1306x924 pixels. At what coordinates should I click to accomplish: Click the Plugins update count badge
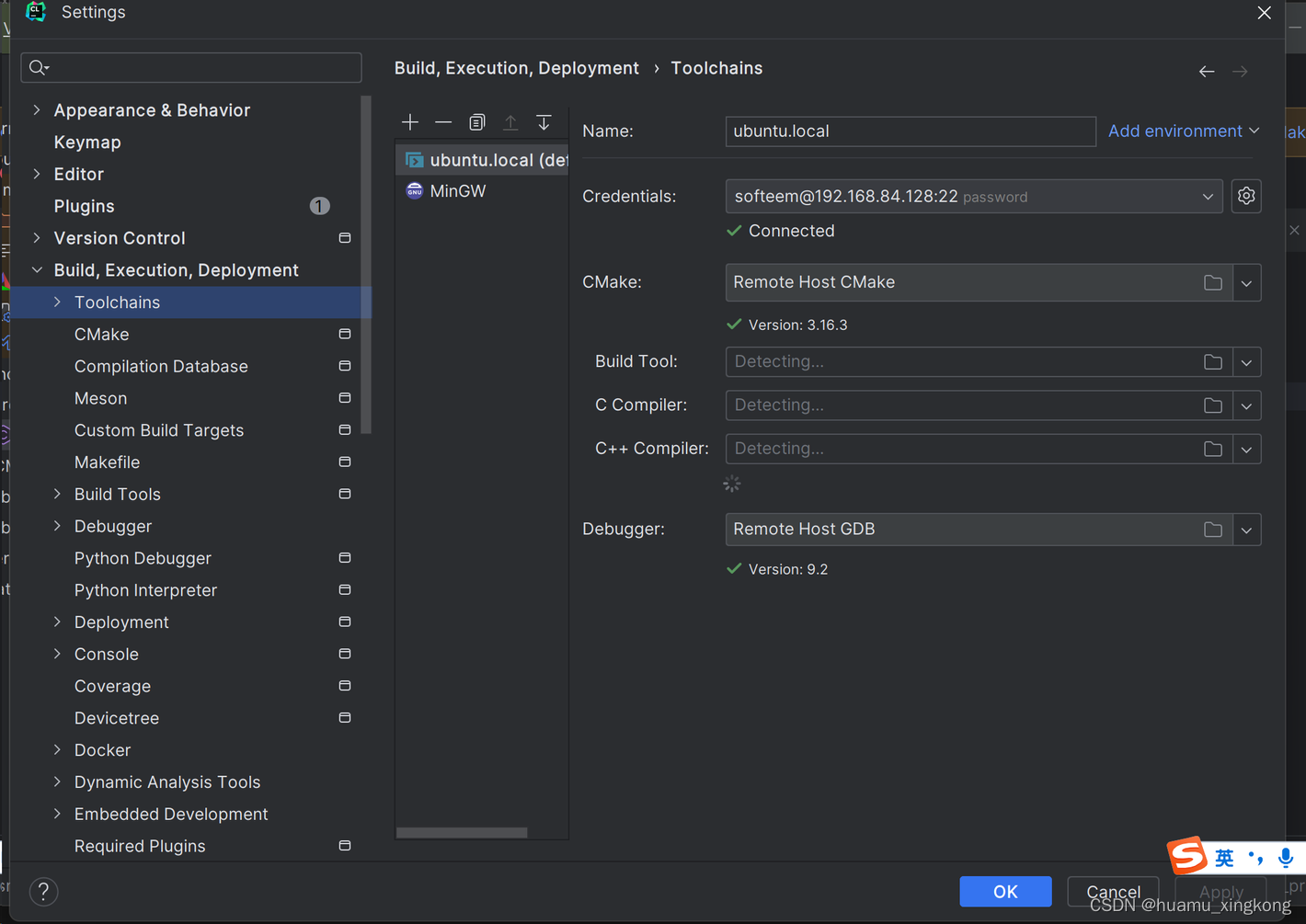319,206
